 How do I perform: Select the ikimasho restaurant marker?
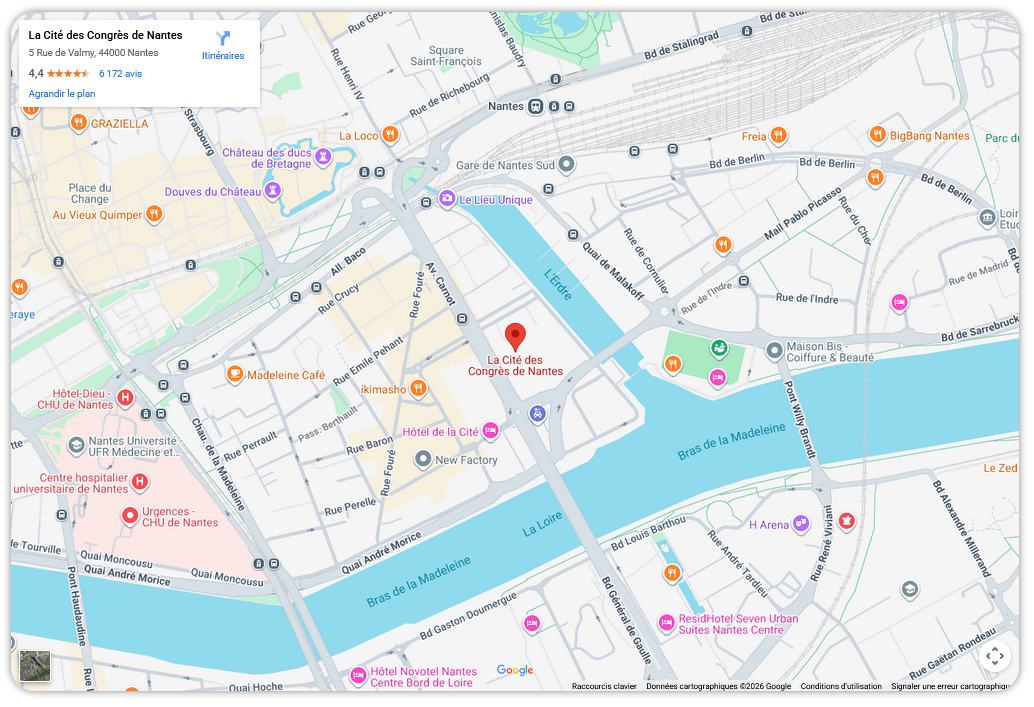[x=417, y=388]
